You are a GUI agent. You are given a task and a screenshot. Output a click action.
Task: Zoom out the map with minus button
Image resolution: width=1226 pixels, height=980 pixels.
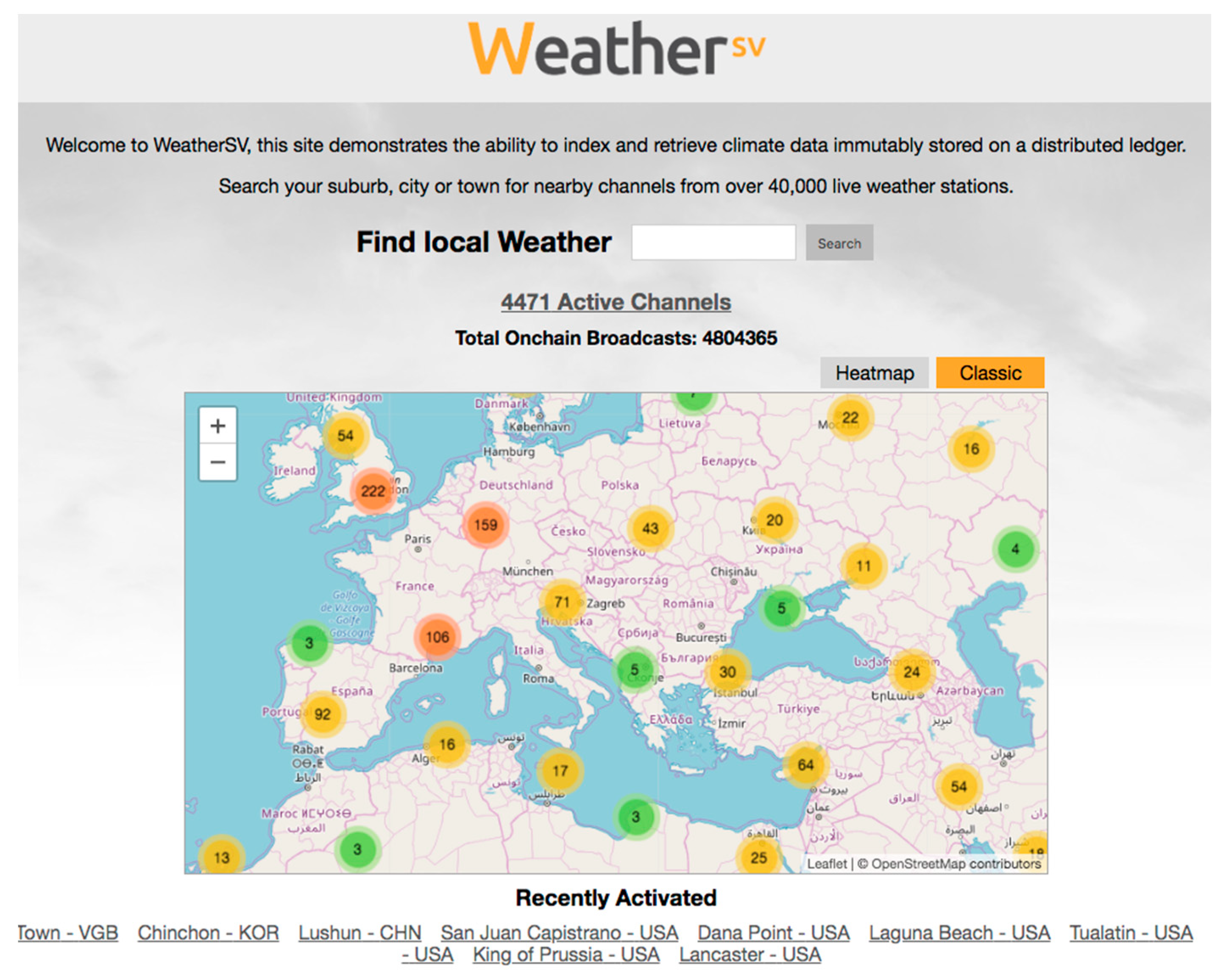[218, 462]
